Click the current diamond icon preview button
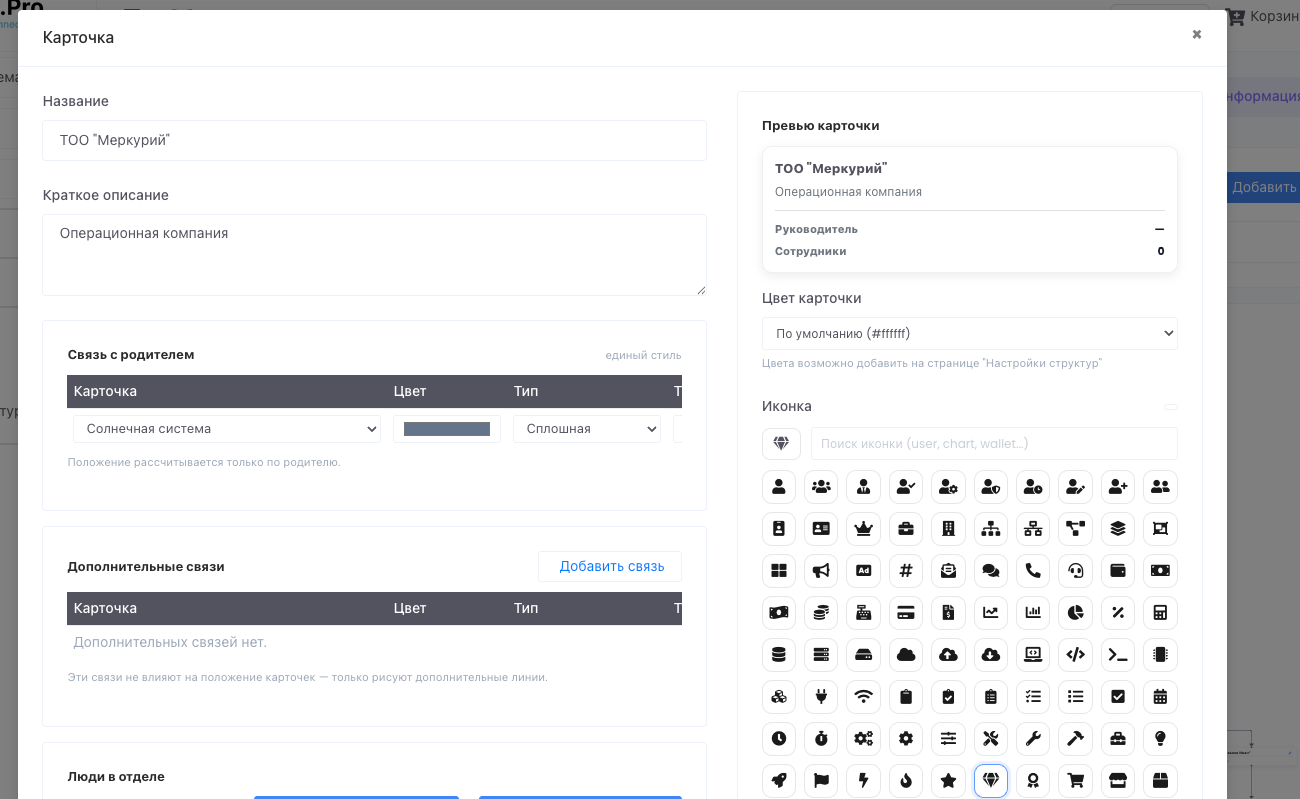 point(781,443)
